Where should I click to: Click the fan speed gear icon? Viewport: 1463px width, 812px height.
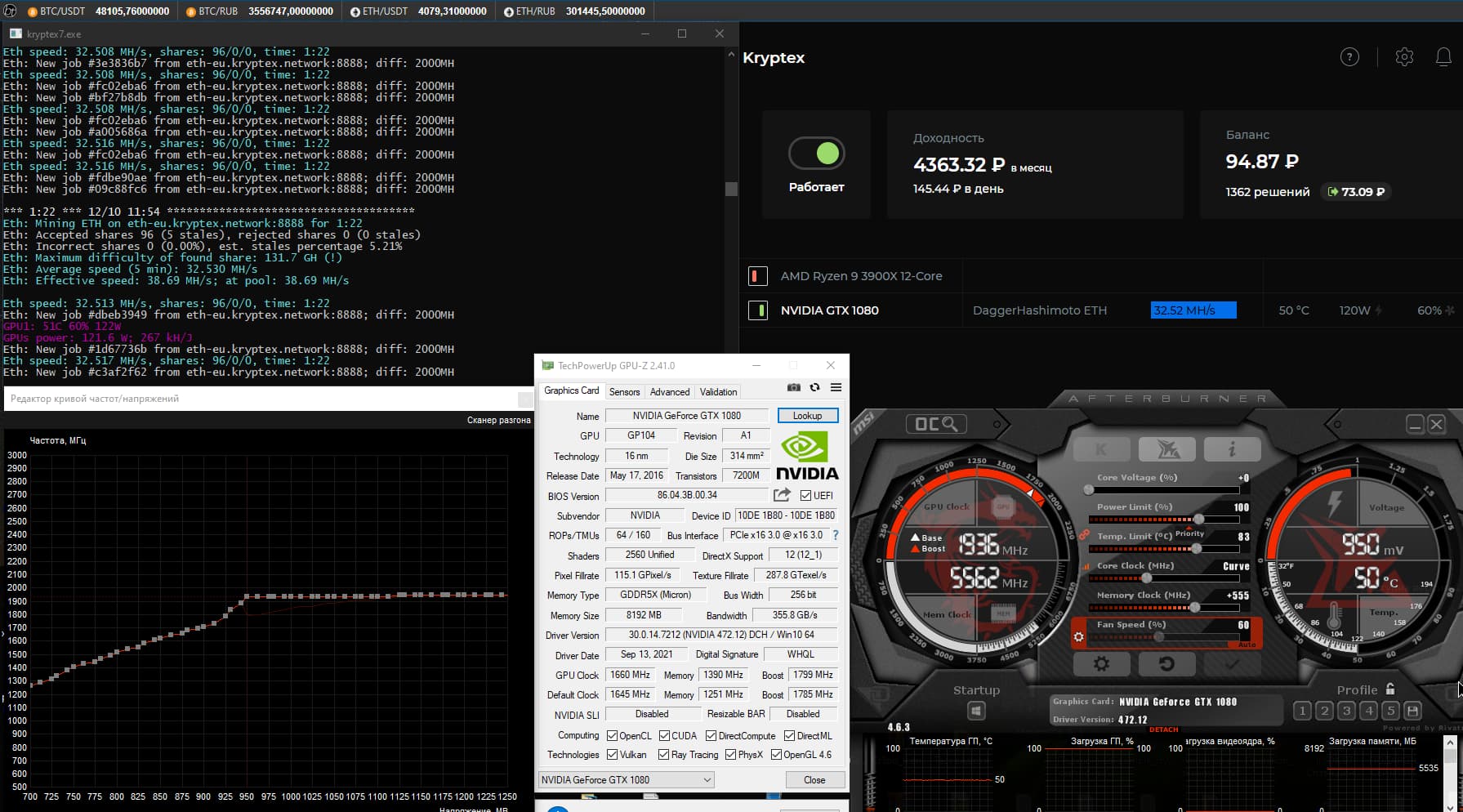click(x=1079, y=637)
